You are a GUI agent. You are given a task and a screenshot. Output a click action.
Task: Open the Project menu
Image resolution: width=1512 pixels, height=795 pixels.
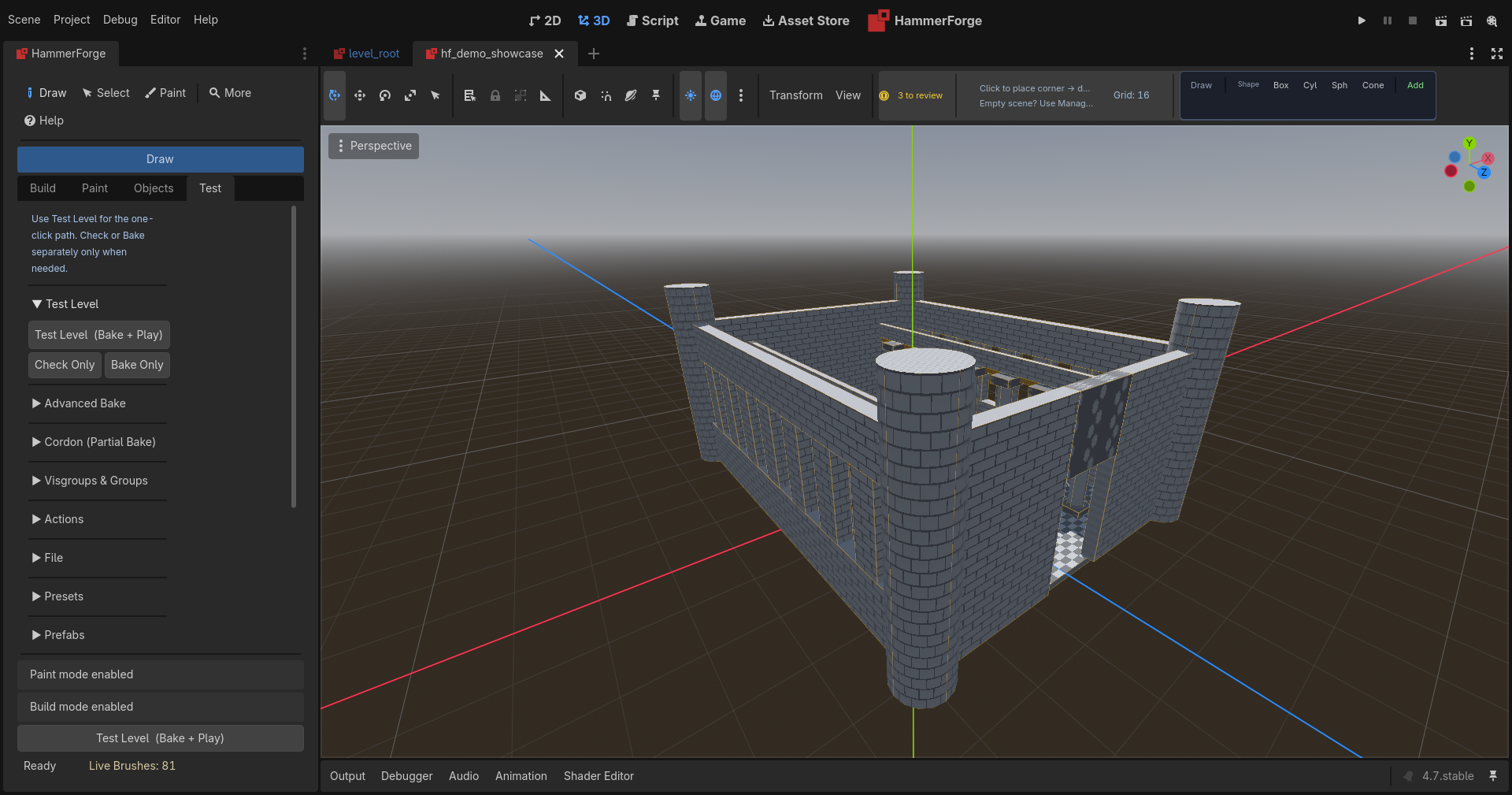72,20
